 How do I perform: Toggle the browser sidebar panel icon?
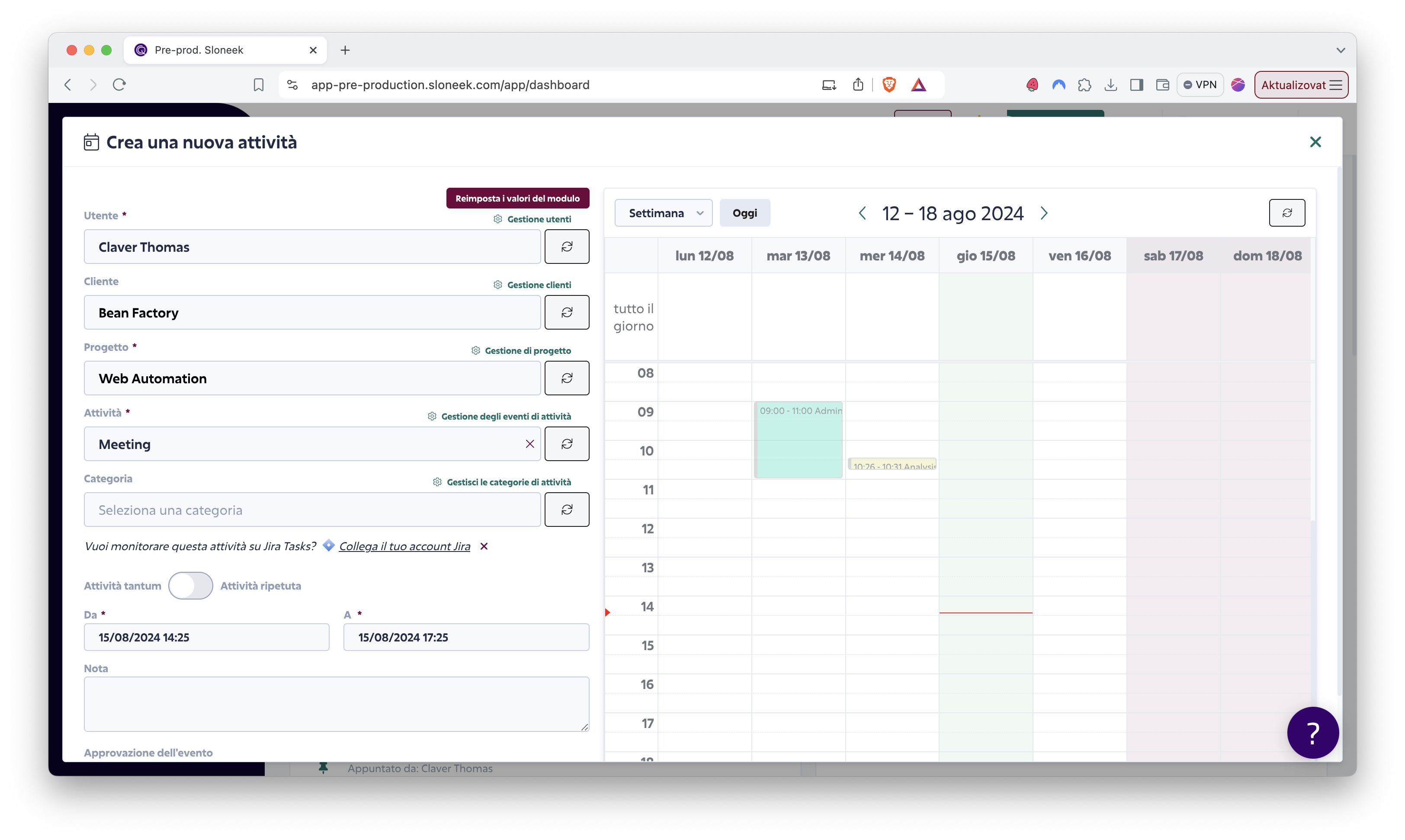pos(1137,85)
